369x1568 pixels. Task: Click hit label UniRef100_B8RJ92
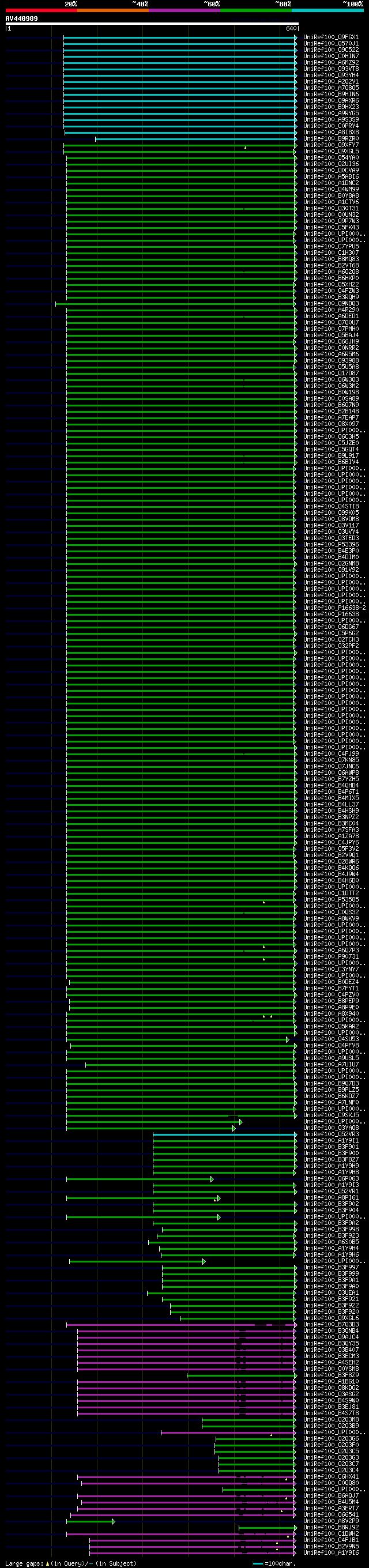click(332, 1527)
